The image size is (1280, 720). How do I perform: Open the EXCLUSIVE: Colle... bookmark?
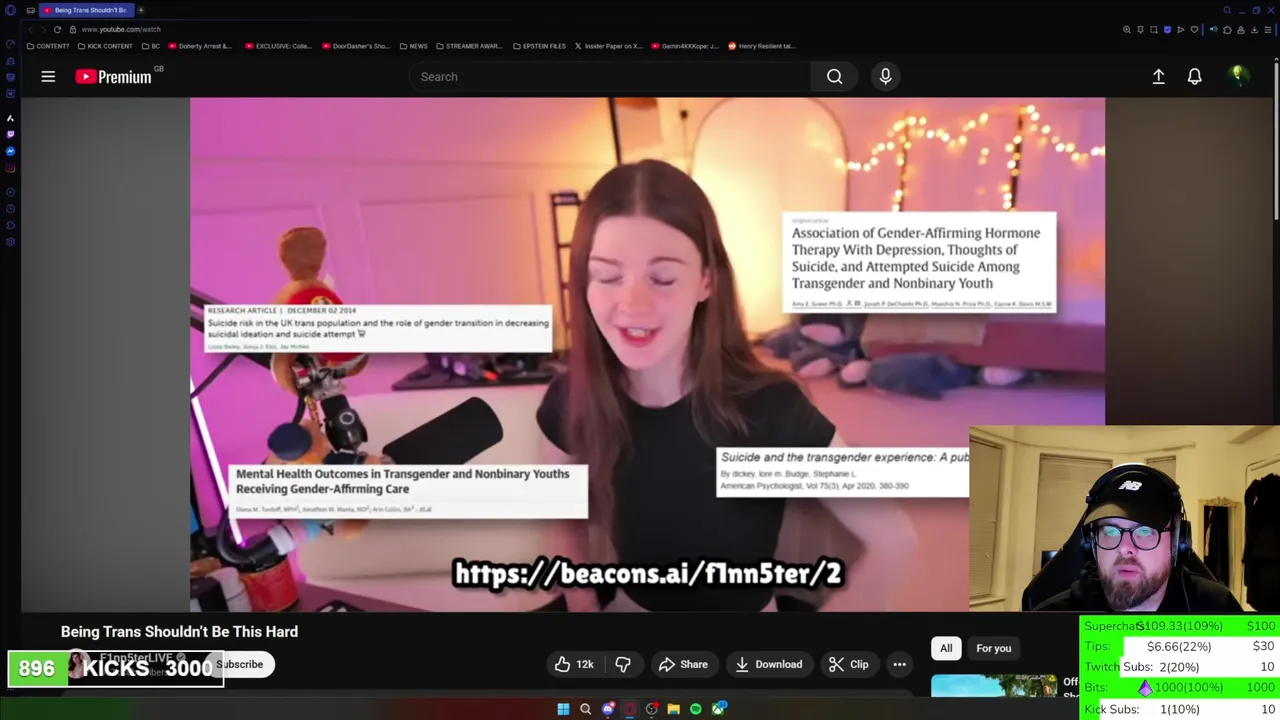pos(278,46)
